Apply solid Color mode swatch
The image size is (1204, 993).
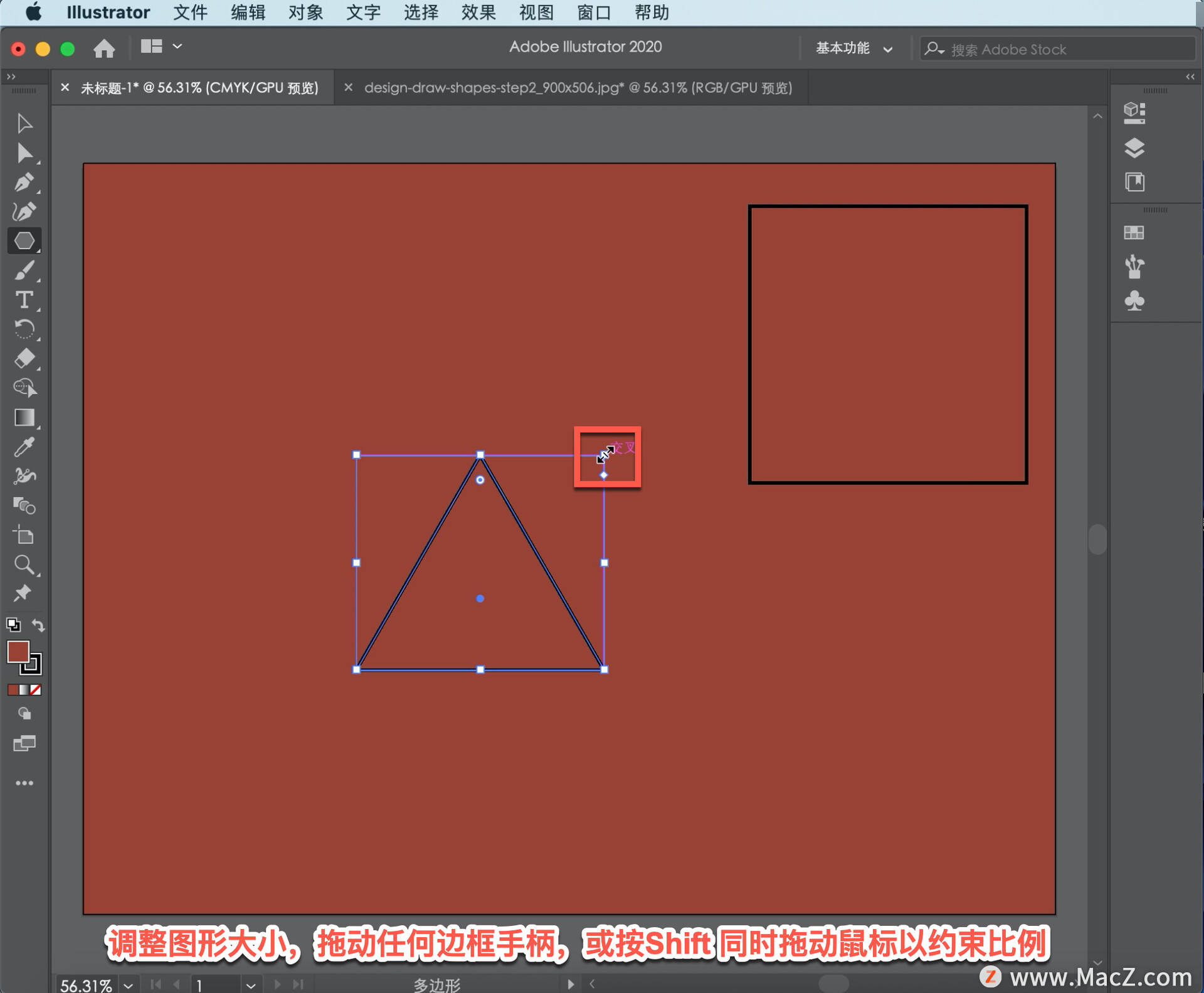(x=13, y=690)
